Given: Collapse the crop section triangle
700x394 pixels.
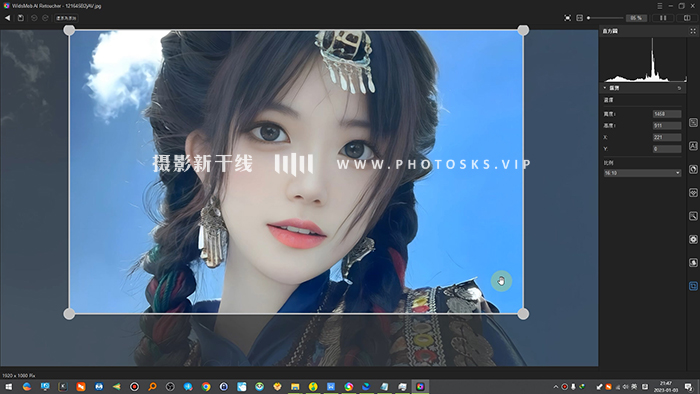Looking at the screenshot, I should [605, 88].
